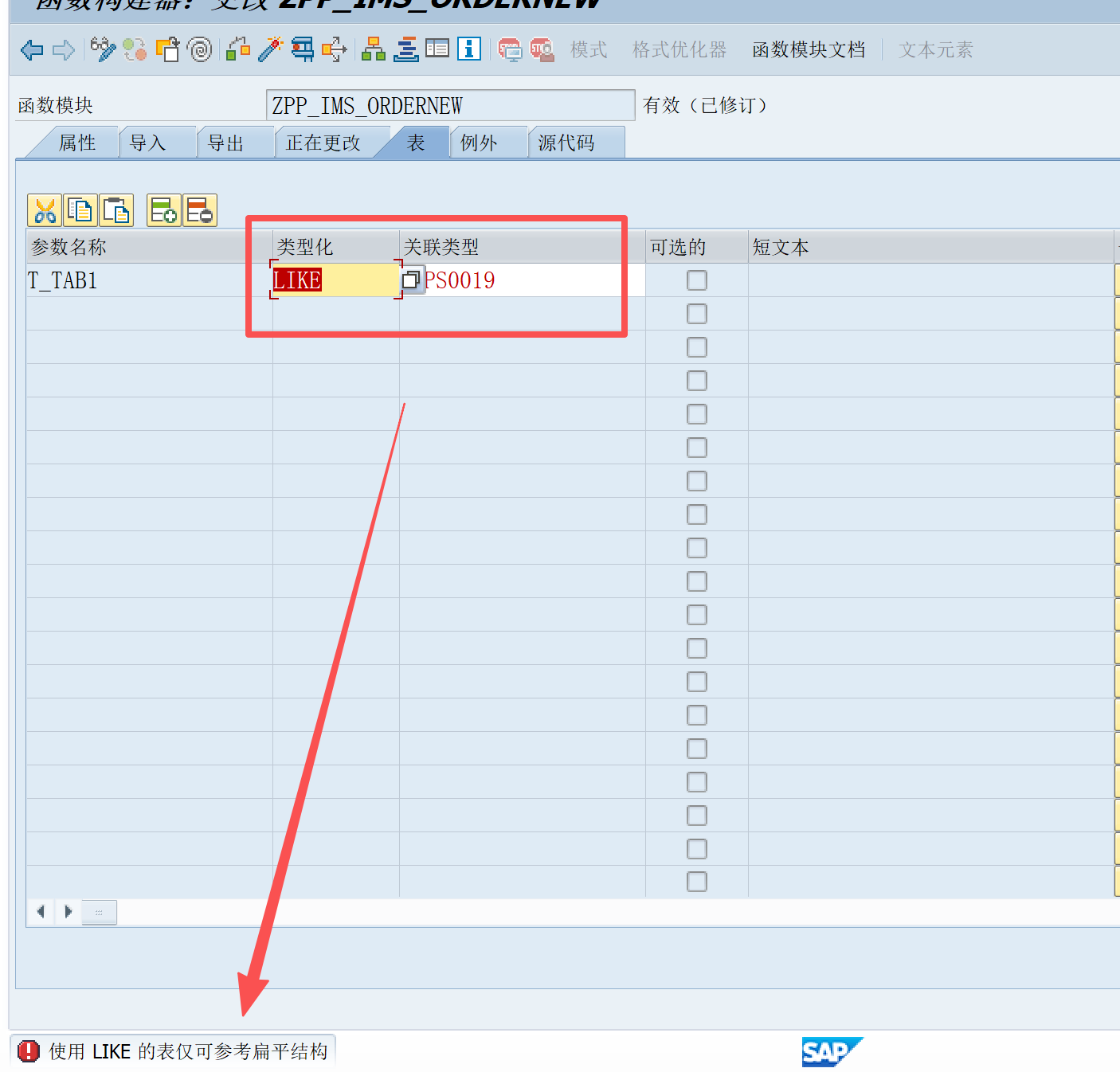Open the blue information help icon

[x=469, y=49]
